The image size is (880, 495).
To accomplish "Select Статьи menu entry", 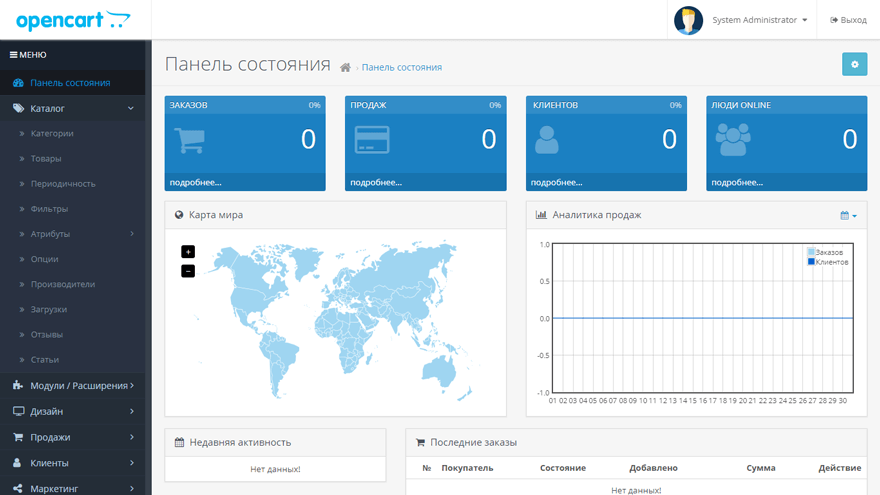I will pyautogui.click(x=45, y=360).
